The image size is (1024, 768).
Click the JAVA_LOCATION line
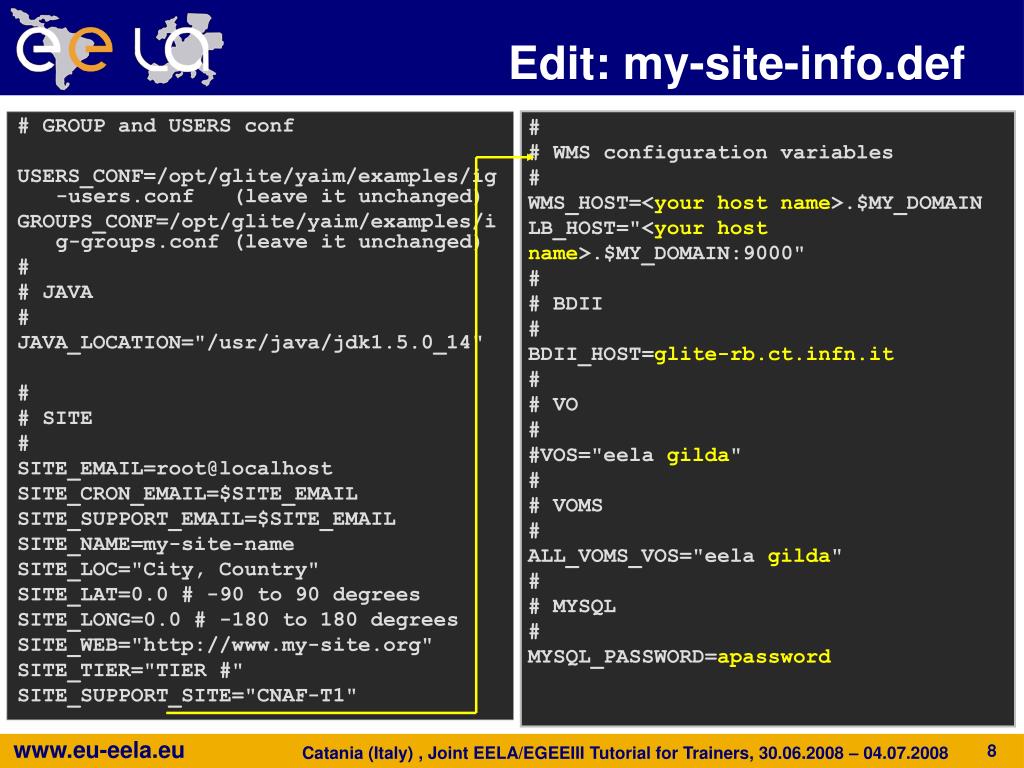pyautogui.click(x=249, y=342)
